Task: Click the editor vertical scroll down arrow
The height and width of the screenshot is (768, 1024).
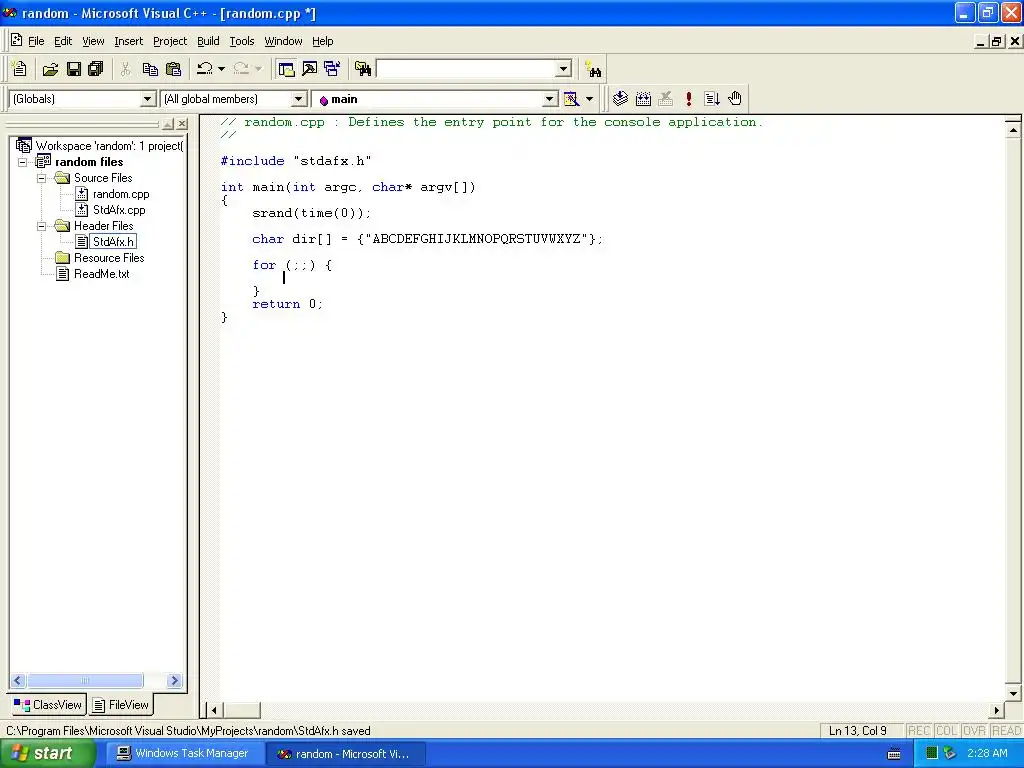Action: [x=1013, y=694]
